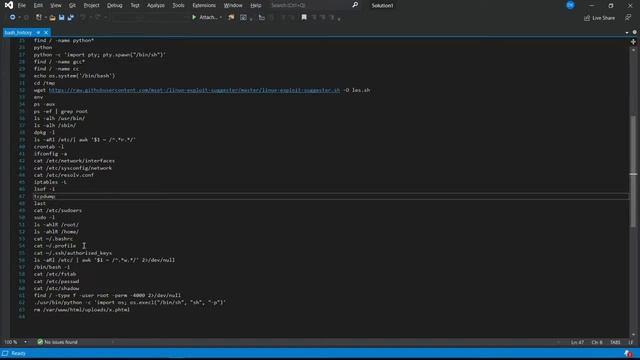Open the notifications bell in status bar
This screenshot has width=640, height=360.
coord(628,353)
